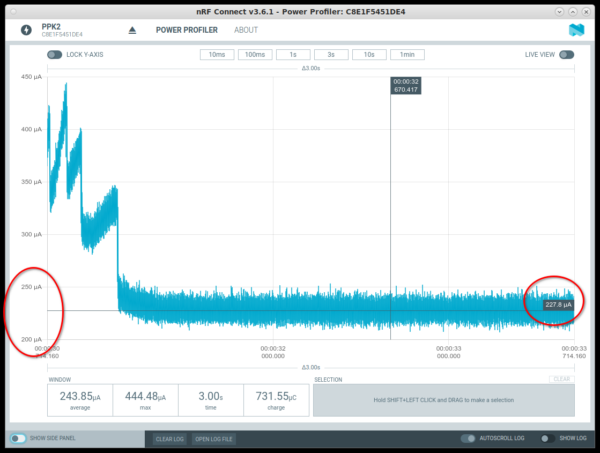Toggle the Live View switch
Screen dimensions: 600x453
566,54
